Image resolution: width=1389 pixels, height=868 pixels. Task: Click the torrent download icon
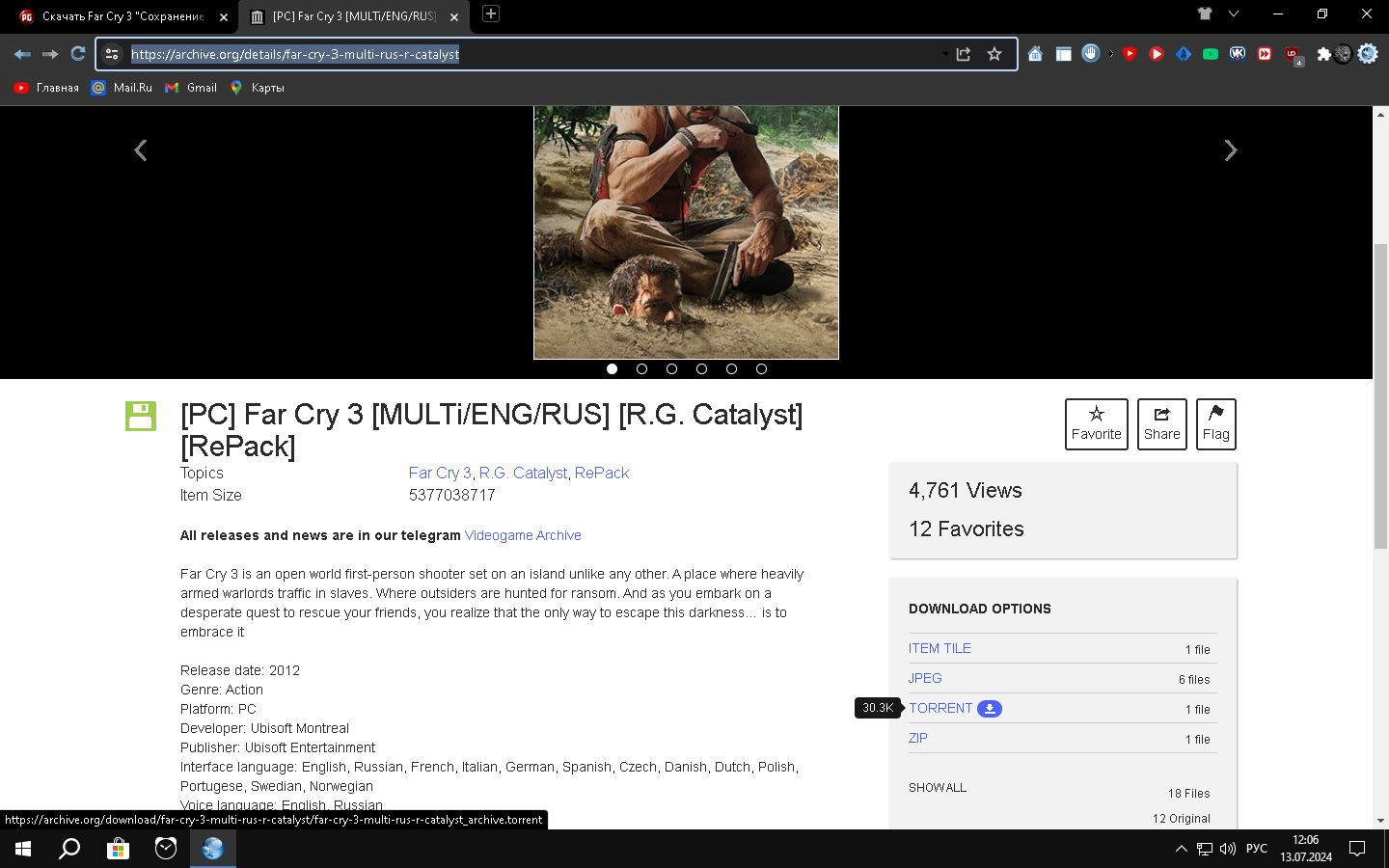(x=990, y=709)
